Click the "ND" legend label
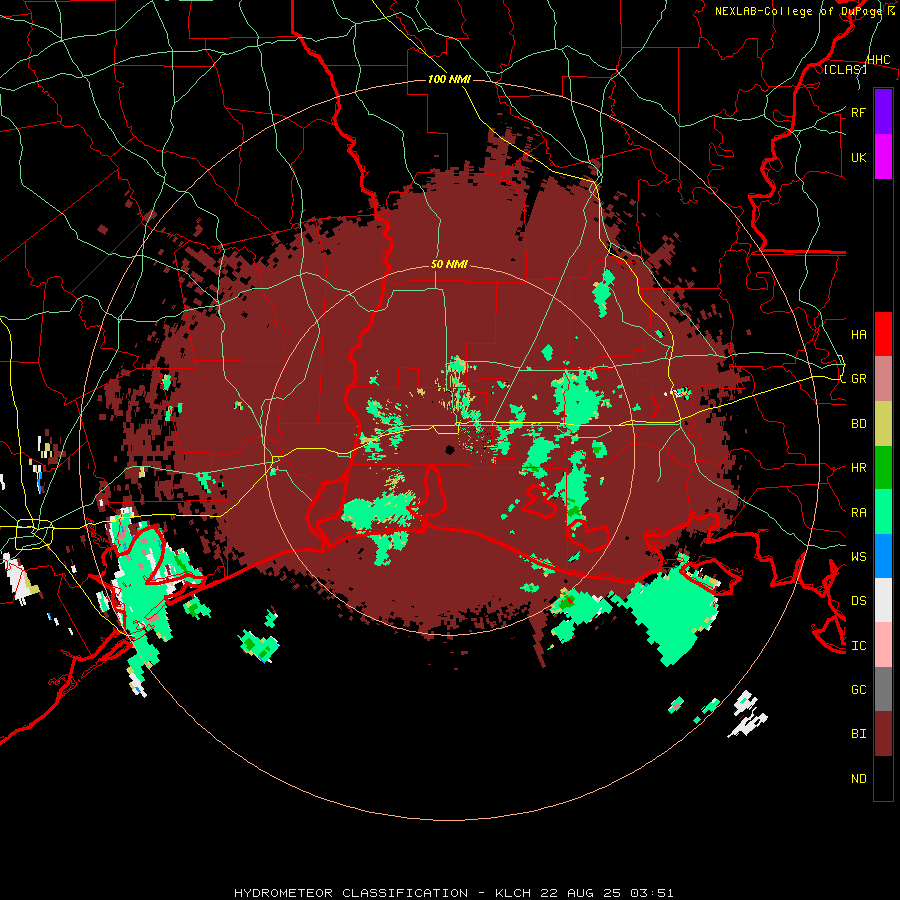 click(x=858, y=779)
